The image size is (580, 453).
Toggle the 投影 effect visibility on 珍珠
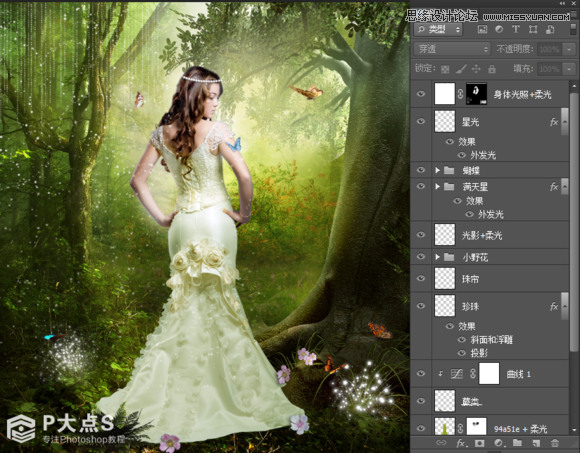tap(462, 353)
